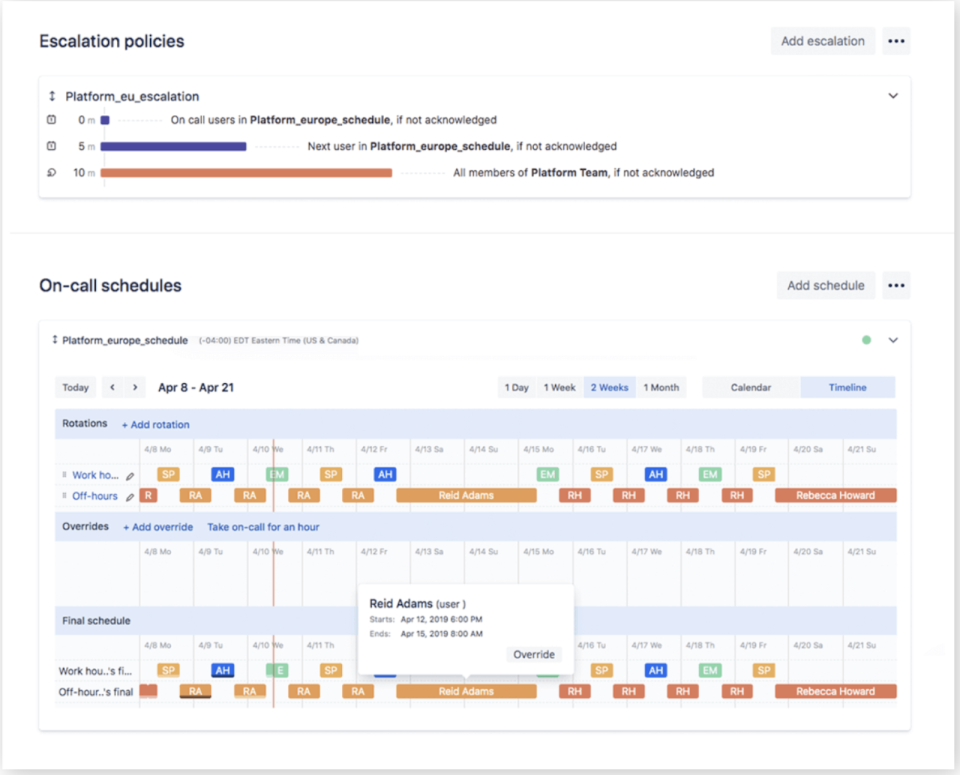Switch to Timeline view

[x=847, y=387]
